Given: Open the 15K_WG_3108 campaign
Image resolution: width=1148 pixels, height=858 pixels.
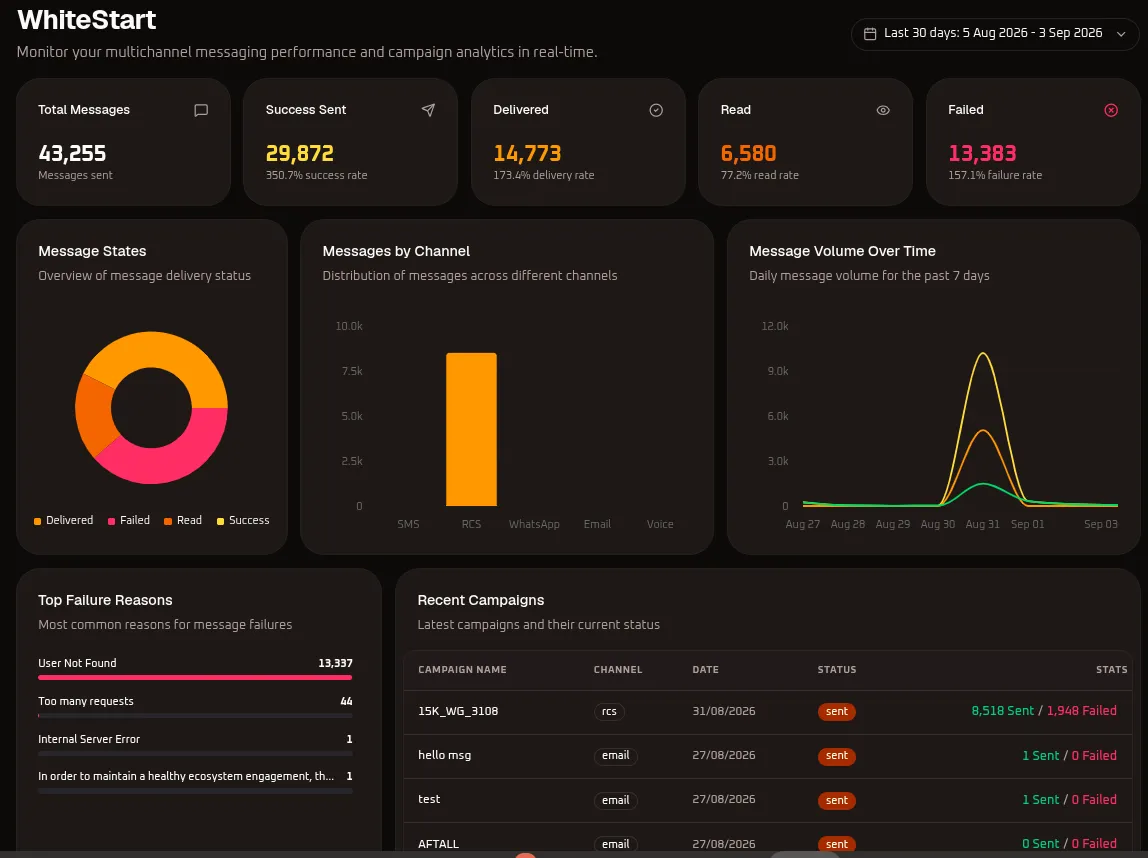Looking at the screenshot, I should pyautogui.click(x=458, y=712).
